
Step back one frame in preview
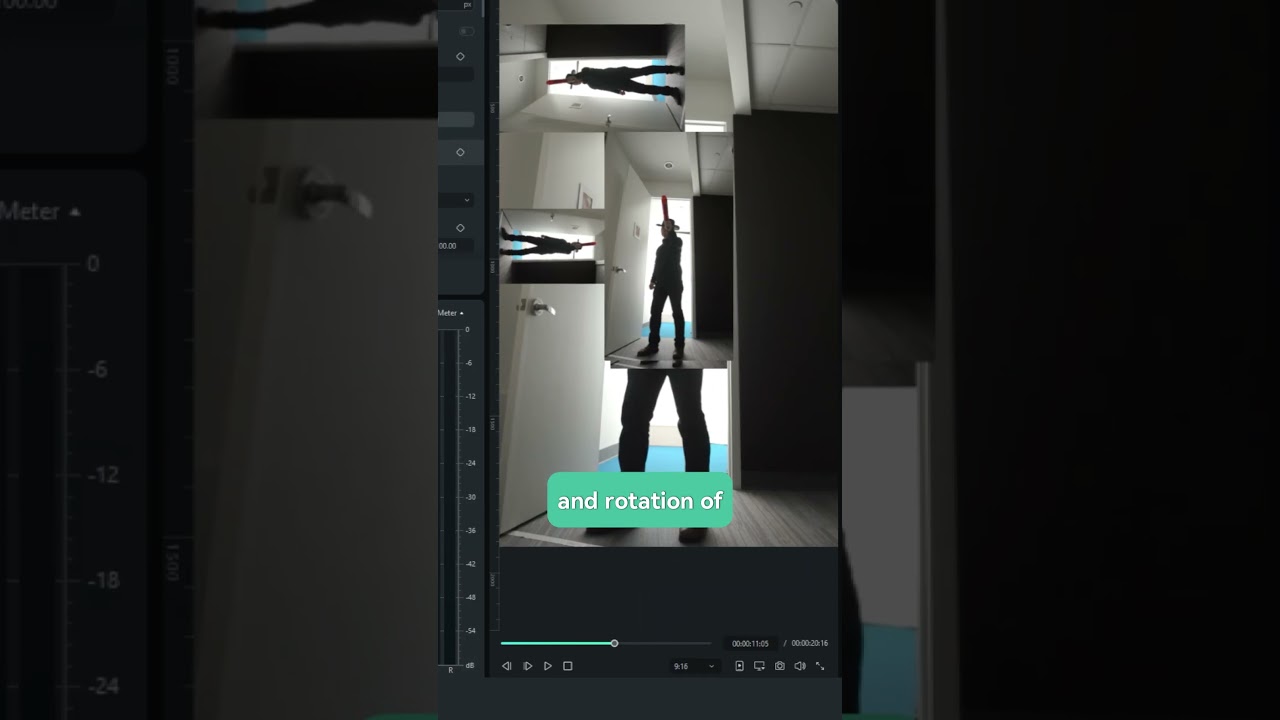point(506,666)
